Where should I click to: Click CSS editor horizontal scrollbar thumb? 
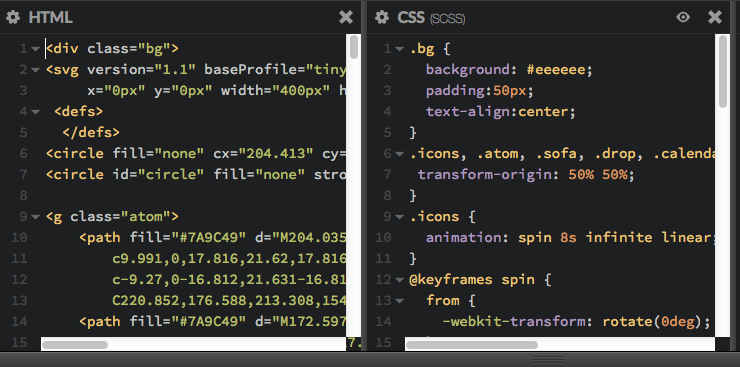472,345
